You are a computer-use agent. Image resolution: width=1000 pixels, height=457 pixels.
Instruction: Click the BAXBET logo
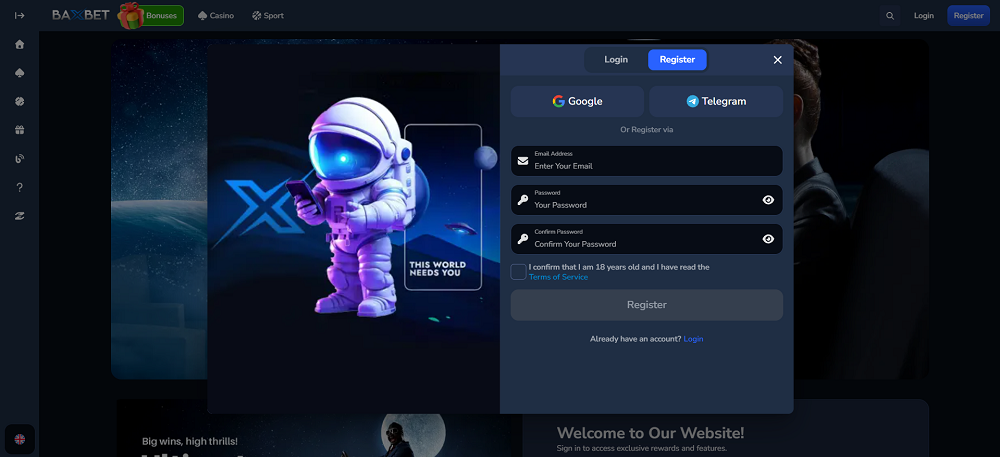[x=82, y=16]
